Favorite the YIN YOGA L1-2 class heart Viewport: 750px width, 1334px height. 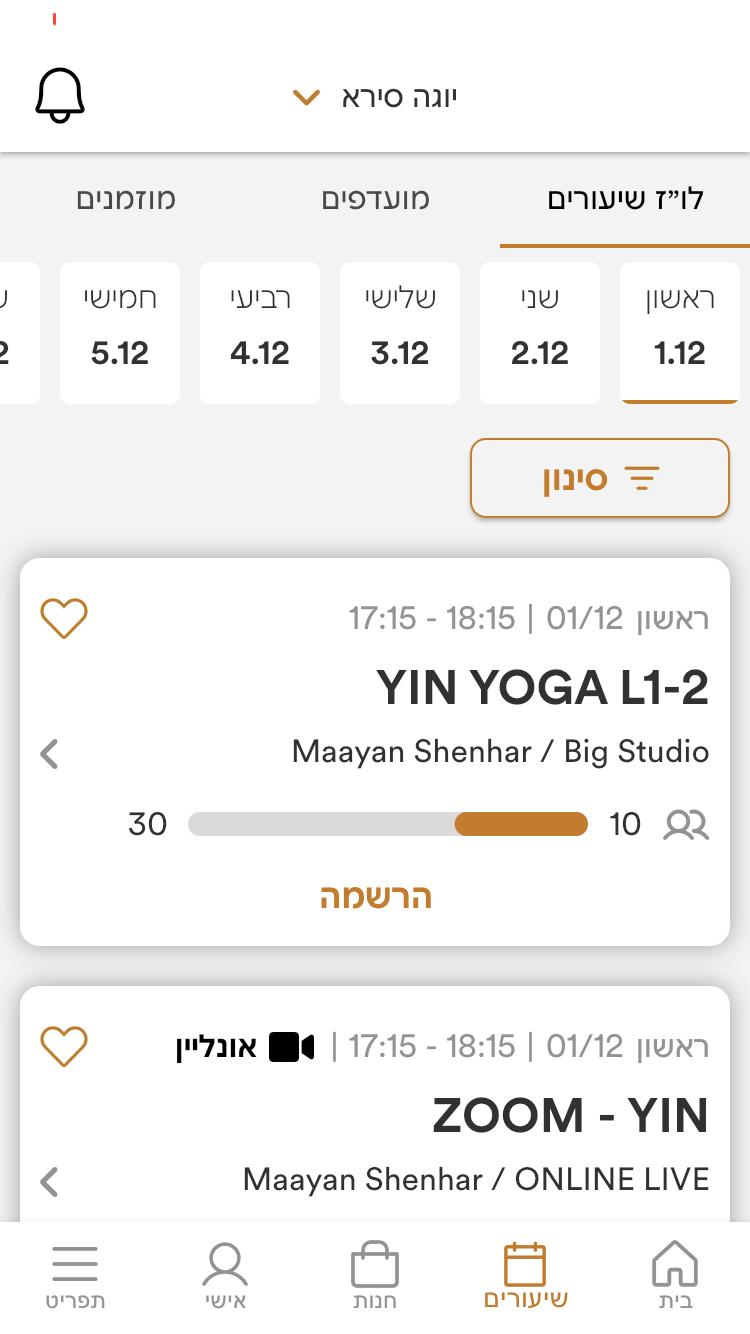pos(64,619)
